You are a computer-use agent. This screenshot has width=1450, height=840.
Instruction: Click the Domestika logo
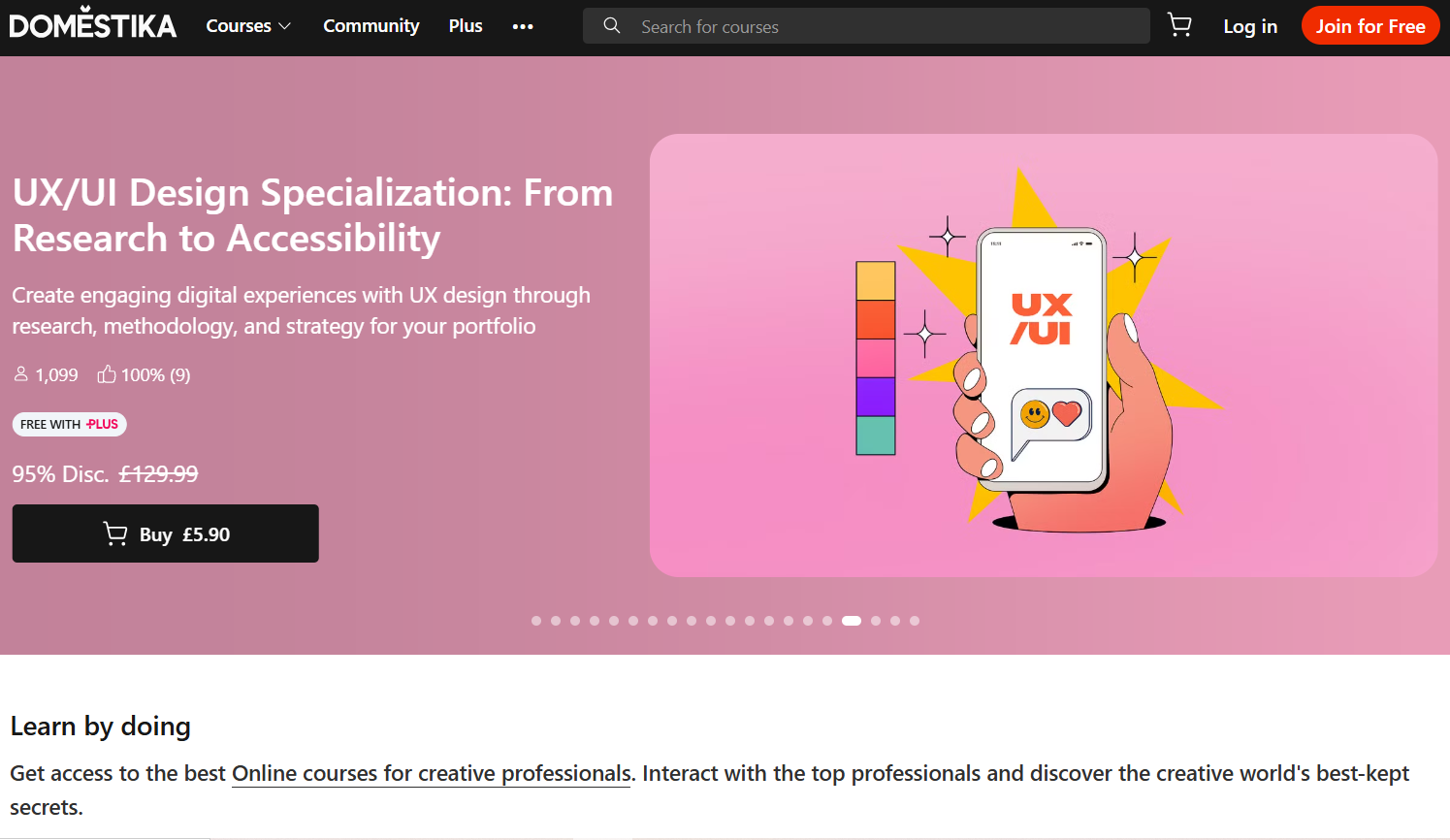(x=92, y=24)
